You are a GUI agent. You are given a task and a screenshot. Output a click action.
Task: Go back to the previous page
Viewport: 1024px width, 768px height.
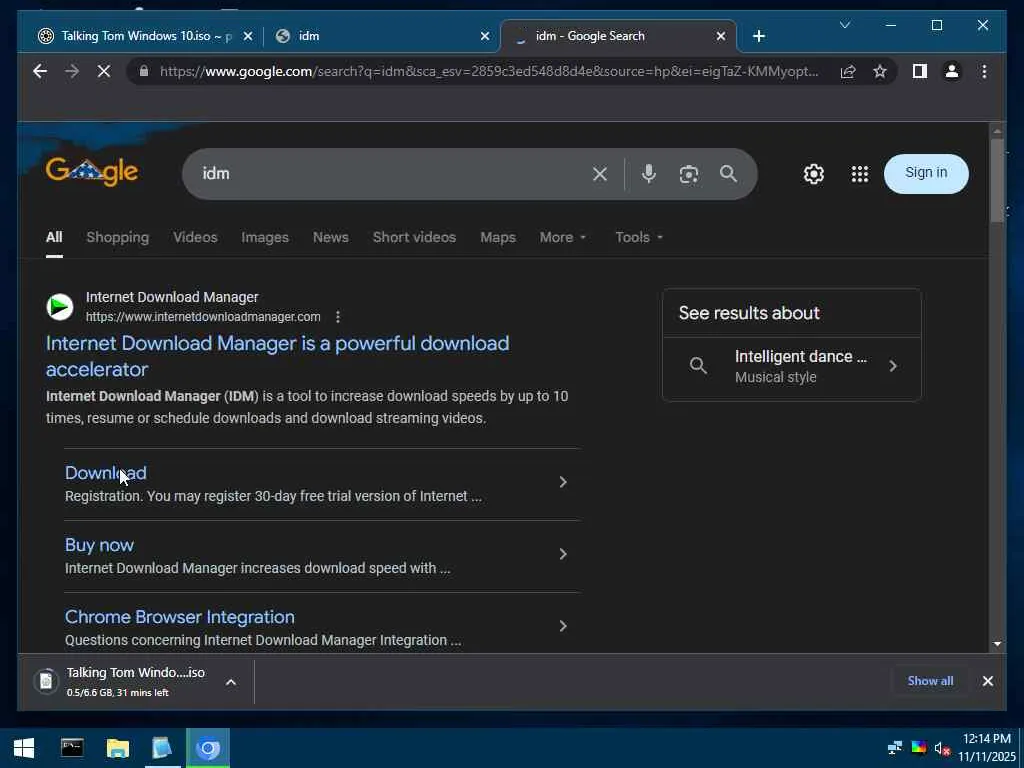pyautogui.click(x=40, y=71)
